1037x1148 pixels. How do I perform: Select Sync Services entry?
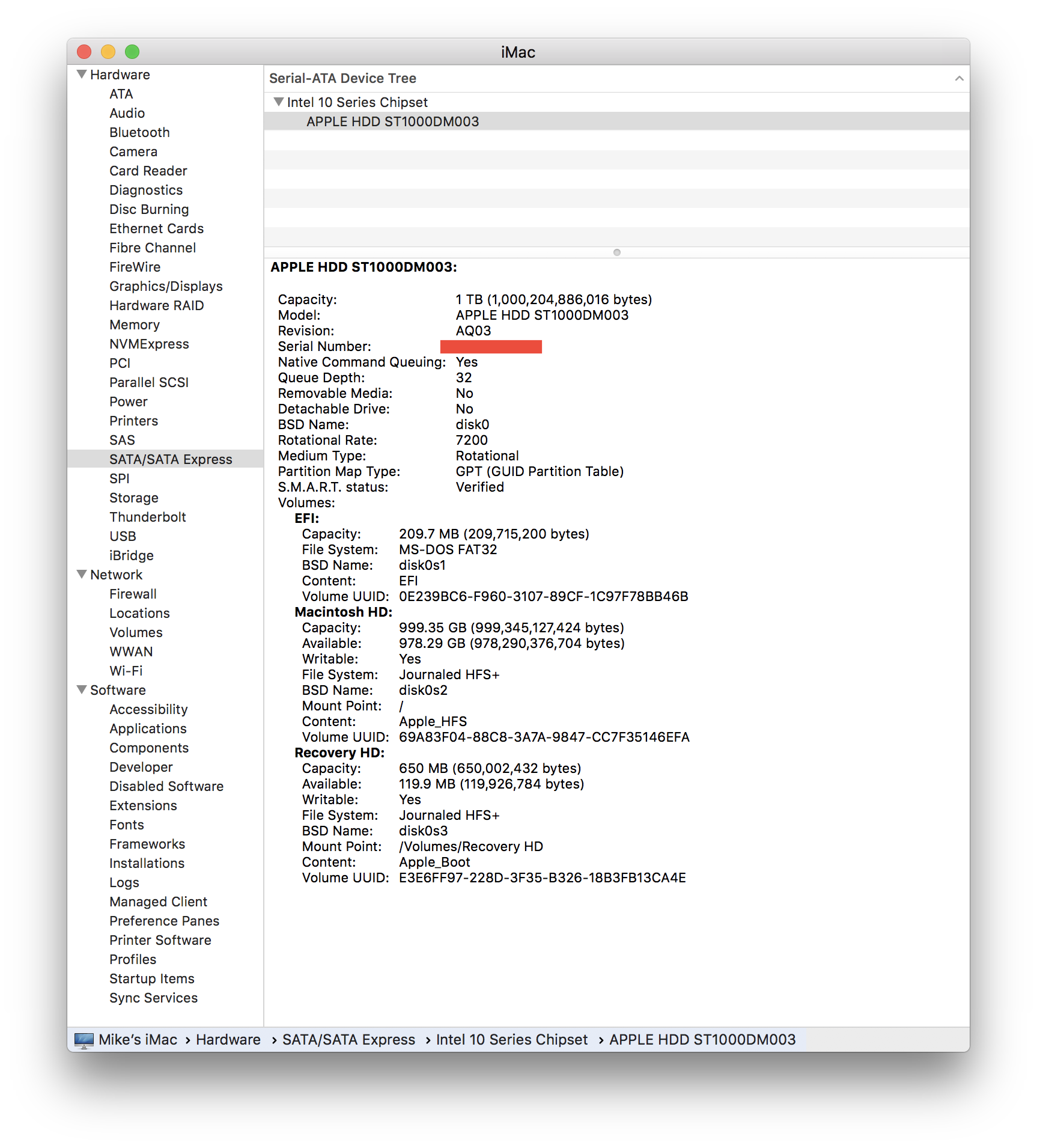pyautogui.click(x=154, y=998)
